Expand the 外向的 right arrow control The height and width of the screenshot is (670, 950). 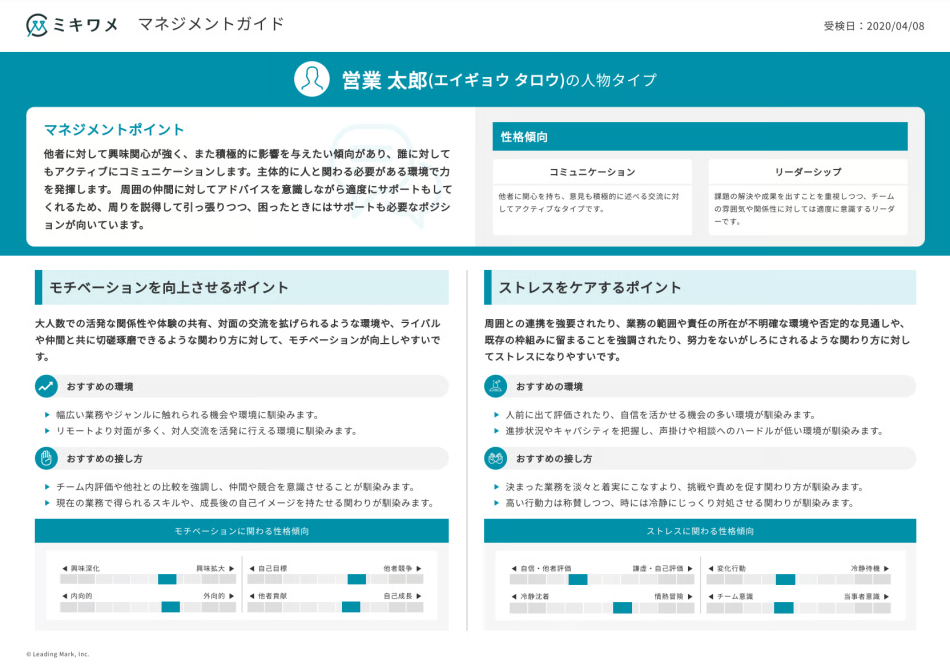230,596
